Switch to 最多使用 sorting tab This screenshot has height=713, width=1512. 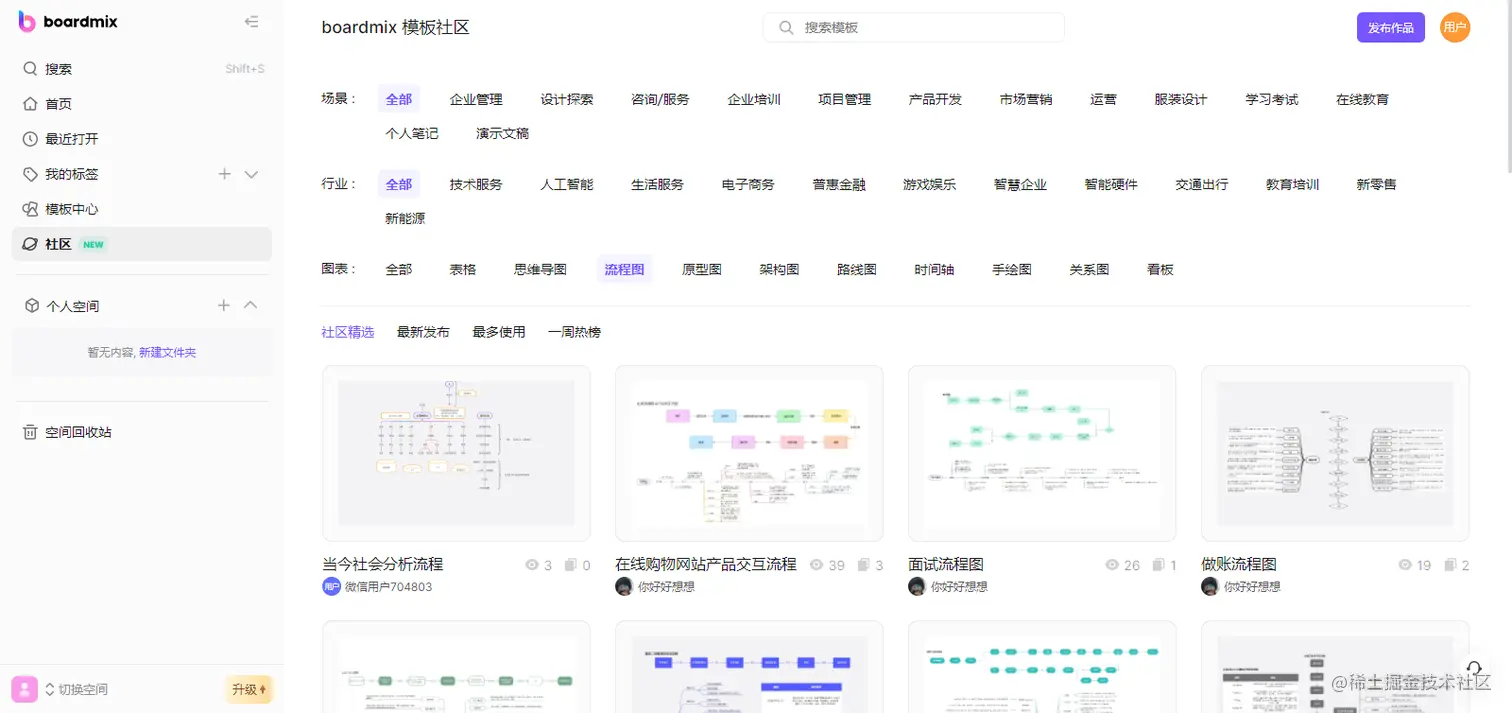499,332
